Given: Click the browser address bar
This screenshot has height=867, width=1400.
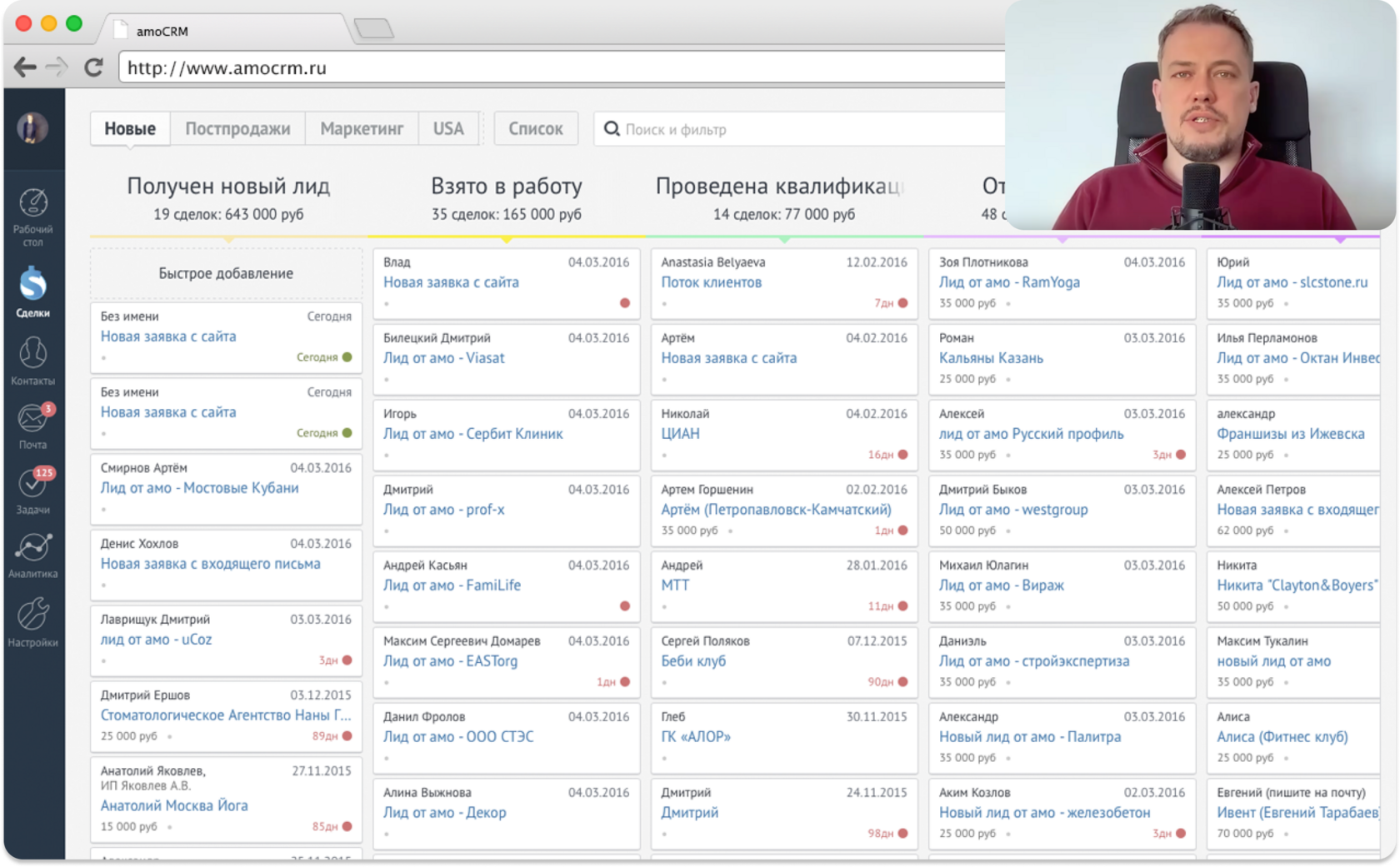Looking at the screenshot, I should click(x=562, y=67).
